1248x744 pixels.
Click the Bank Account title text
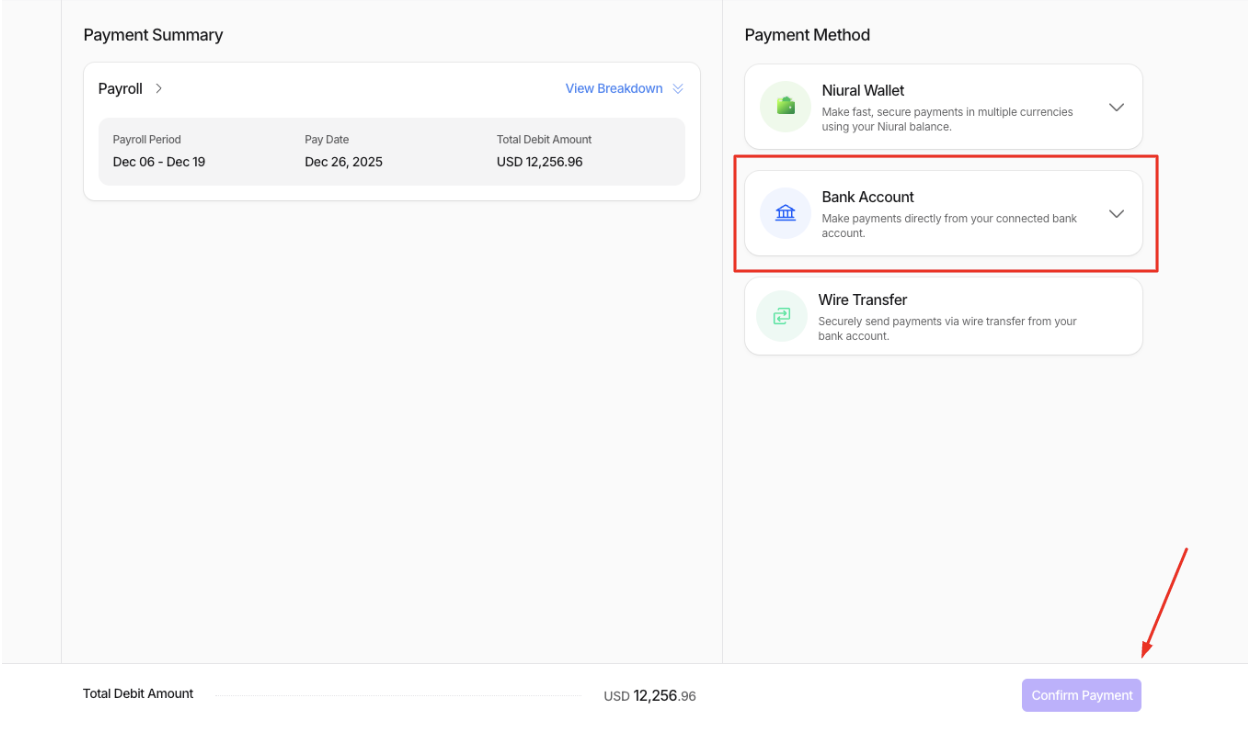[x=867, y=197]
